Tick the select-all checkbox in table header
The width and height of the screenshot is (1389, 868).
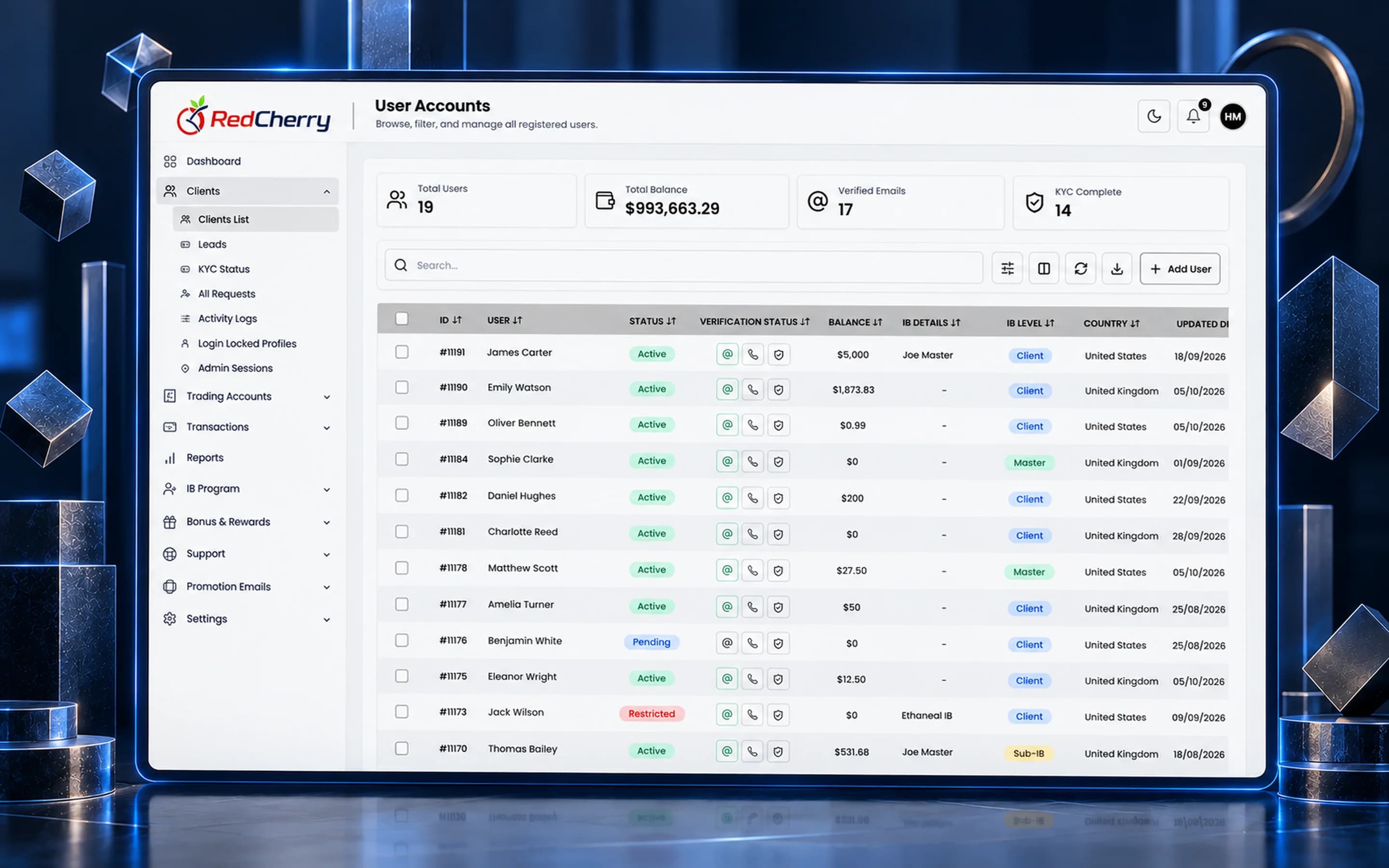[x=402, y=319]
